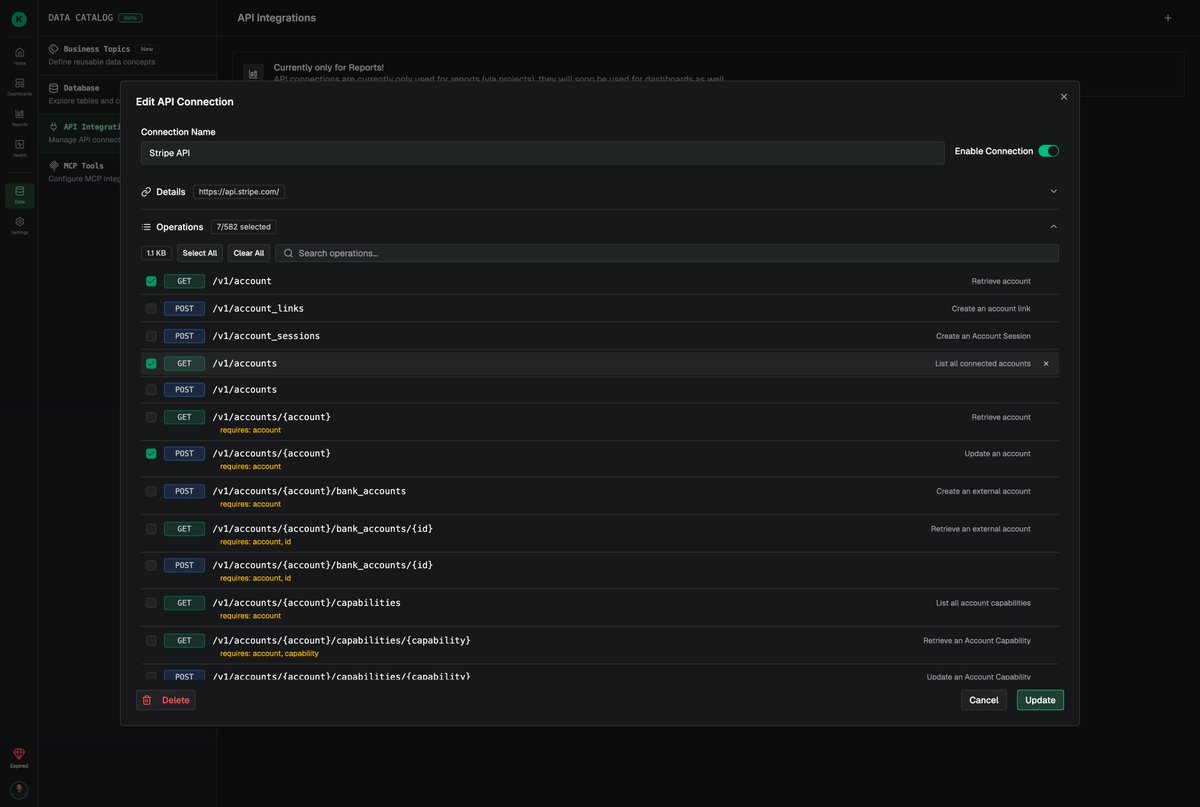The height and width of the screenshot is (807, 1200).
Task: Uncheck the GET /v1/accounts checkbox
Action: [x=151, y=364]
